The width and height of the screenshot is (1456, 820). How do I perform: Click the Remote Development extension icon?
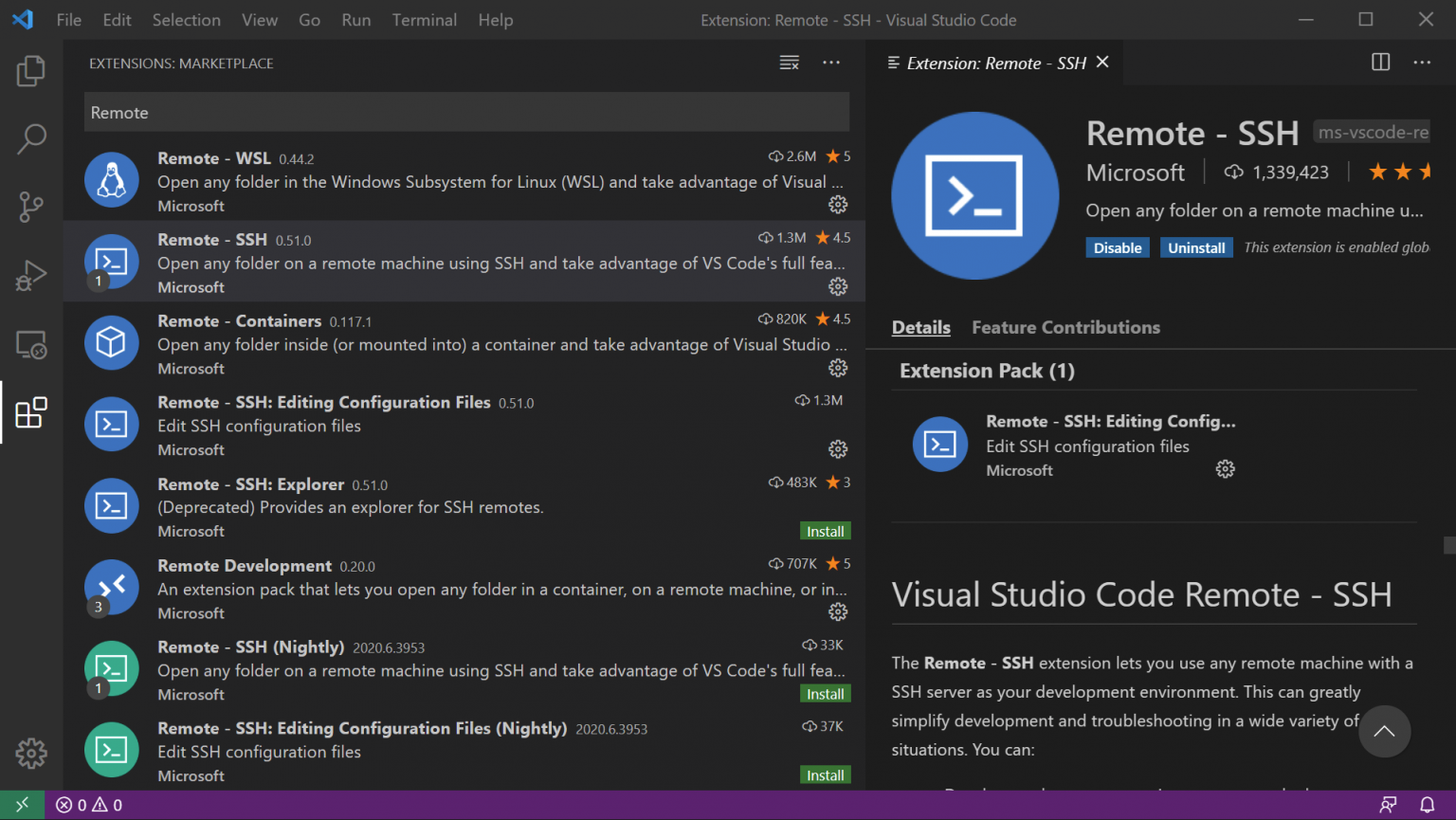pyautogui.click(x=112, y=588)
